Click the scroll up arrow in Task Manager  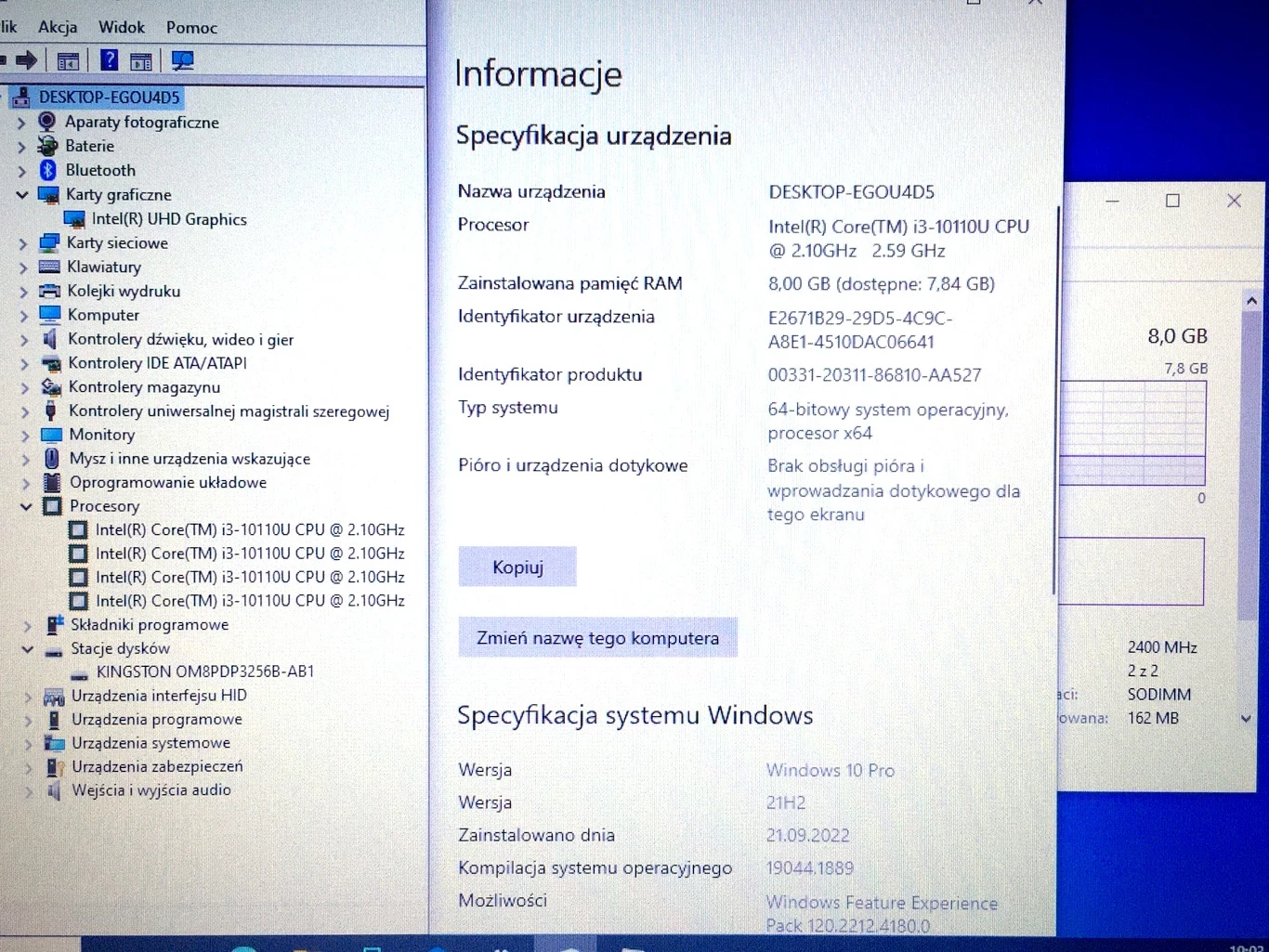coord(1251,301)
